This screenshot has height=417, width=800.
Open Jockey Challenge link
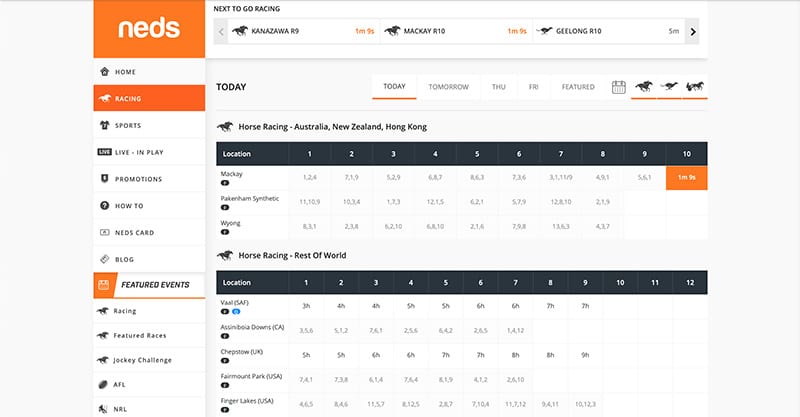149,360
